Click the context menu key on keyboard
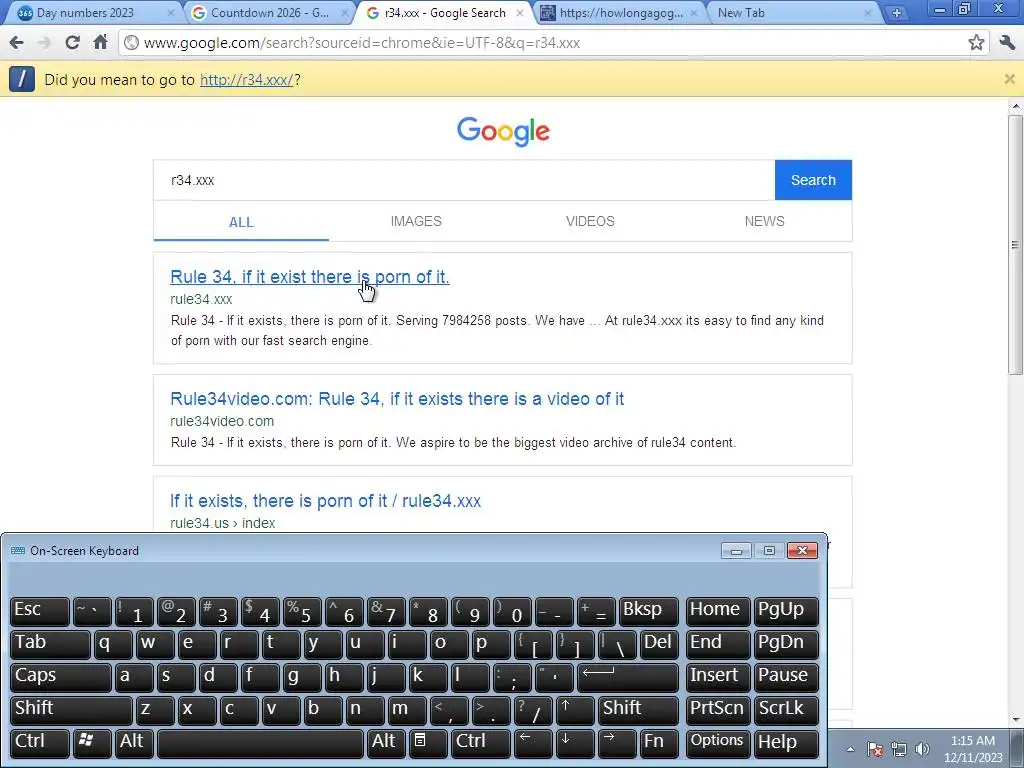Viewport: 1024px width, 768px height. click(x=428, y=743)
